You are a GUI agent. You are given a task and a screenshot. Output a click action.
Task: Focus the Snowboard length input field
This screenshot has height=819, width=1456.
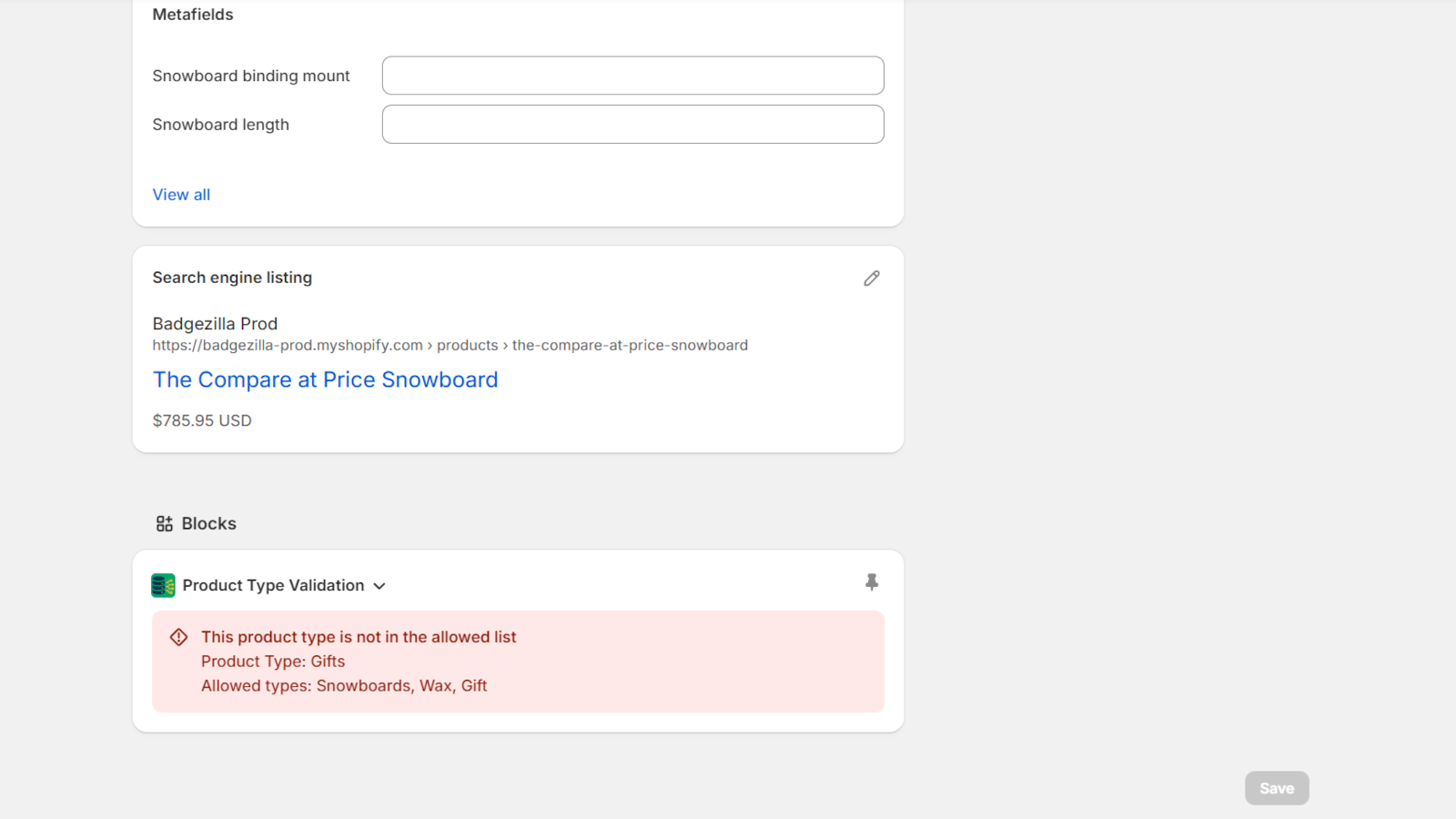tap(632, 125)
